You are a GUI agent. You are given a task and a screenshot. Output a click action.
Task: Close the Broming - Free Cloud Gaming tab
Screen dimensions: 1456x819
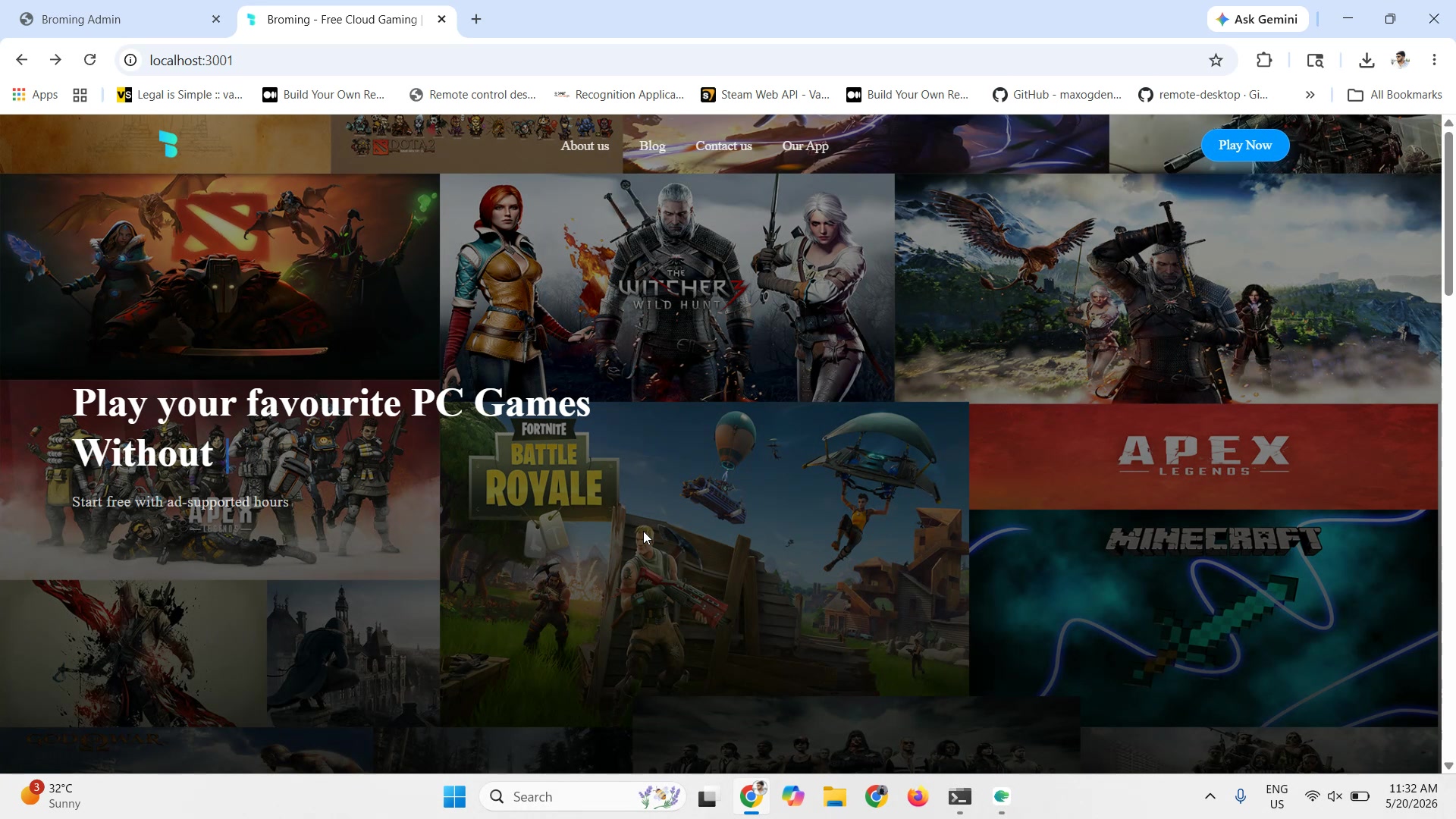point(442,19)
